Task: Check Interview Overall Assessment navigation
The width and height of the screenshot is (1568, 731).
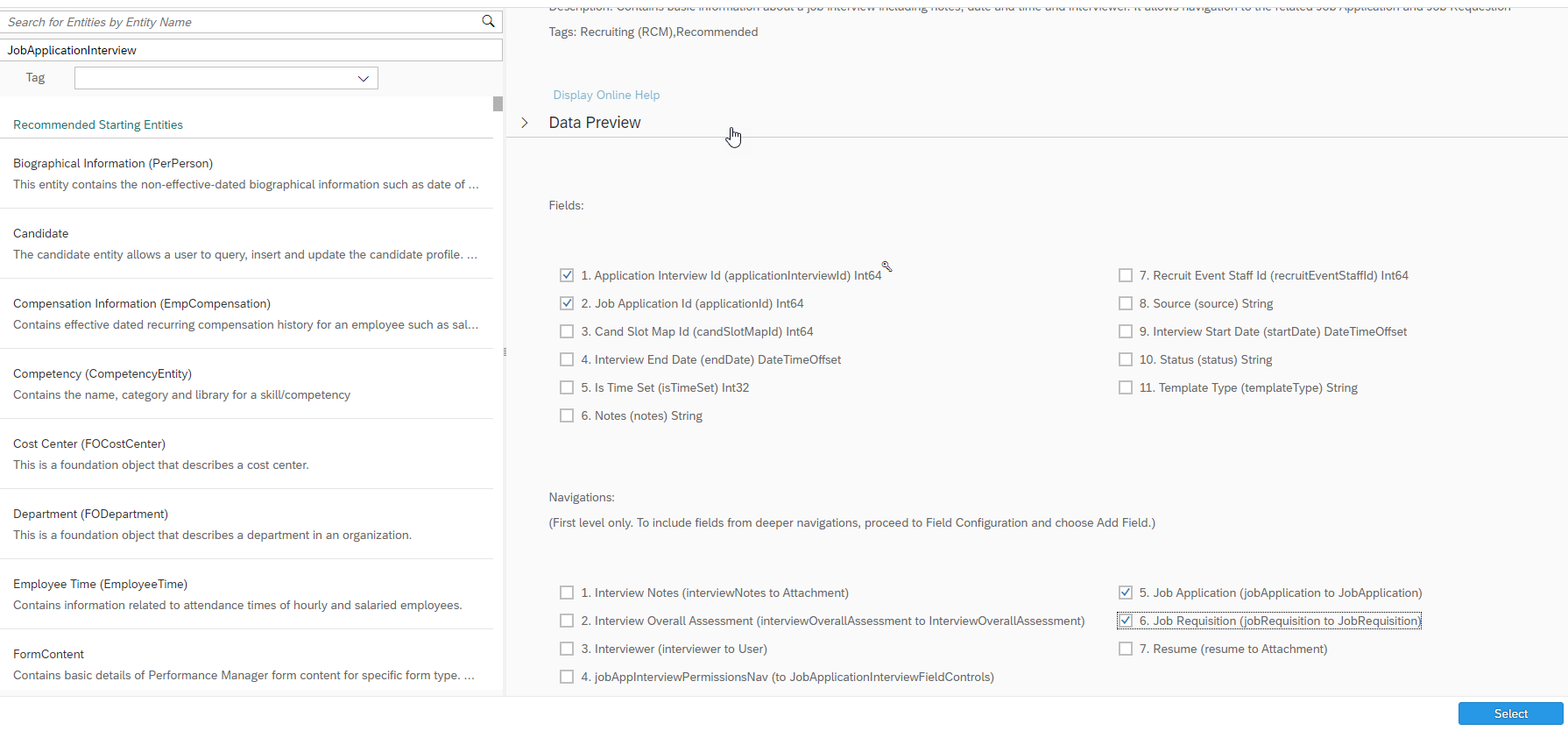Action: click(567, 621)
